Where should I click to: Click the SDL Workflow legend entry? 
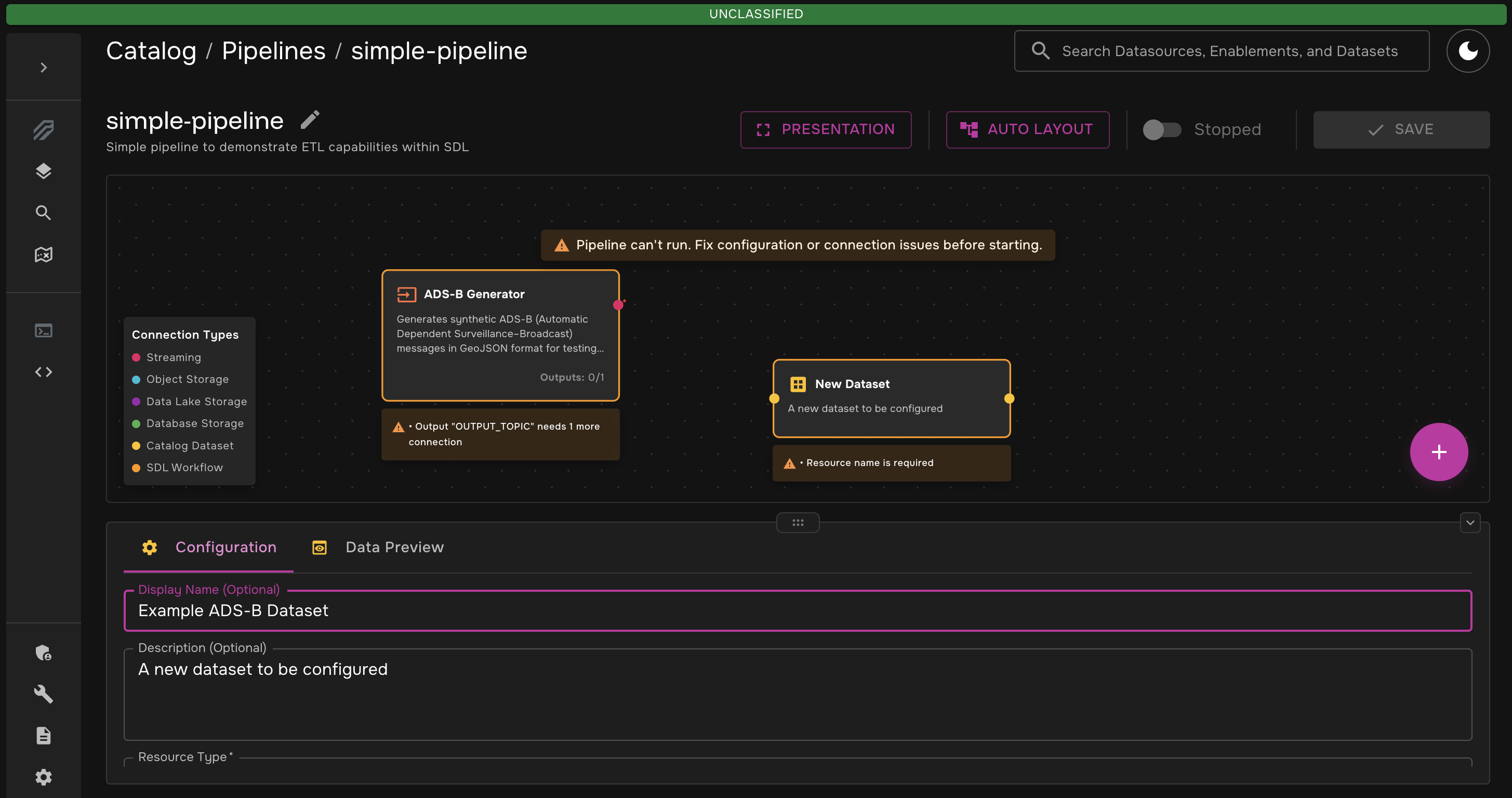177,468
